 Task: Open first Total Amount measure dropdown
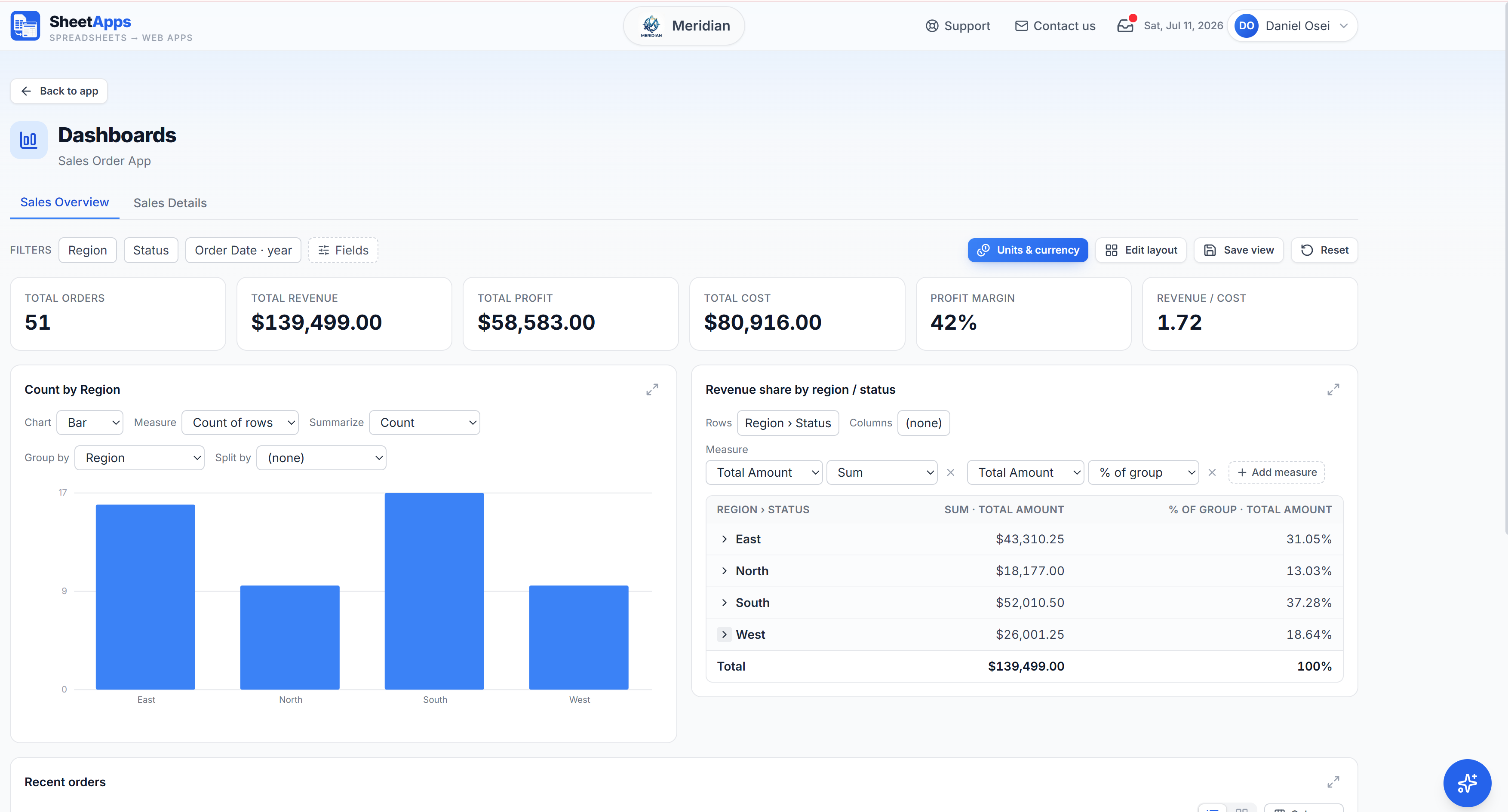tap(764, 473)
